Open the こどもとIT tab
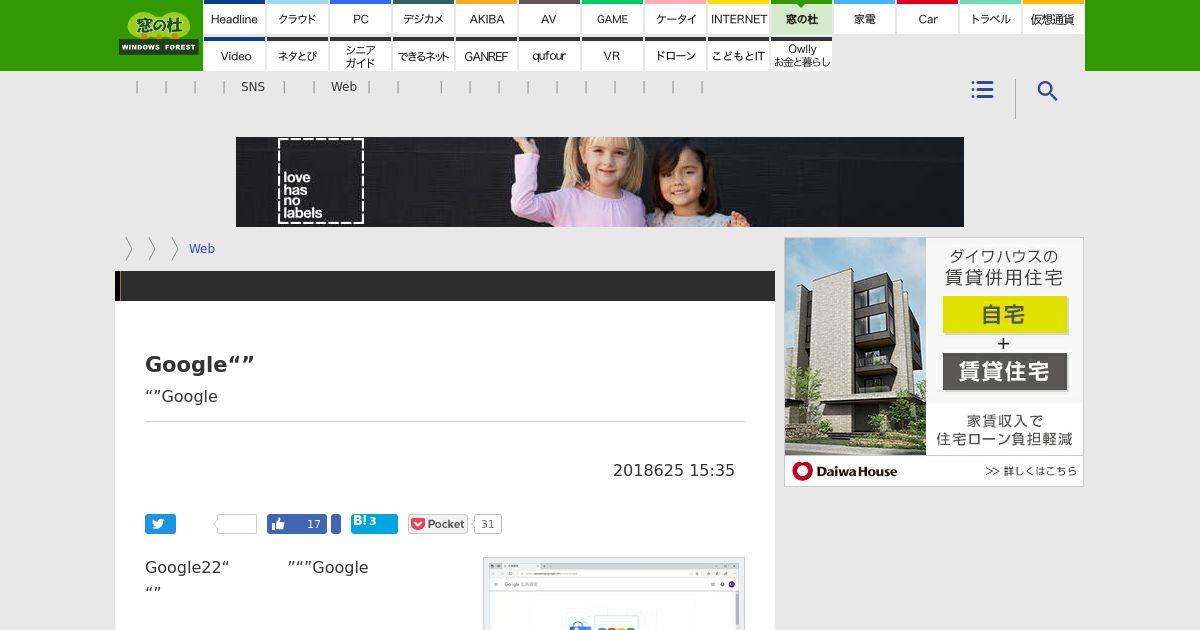1200x630 pixels. (x=738, y=55)
